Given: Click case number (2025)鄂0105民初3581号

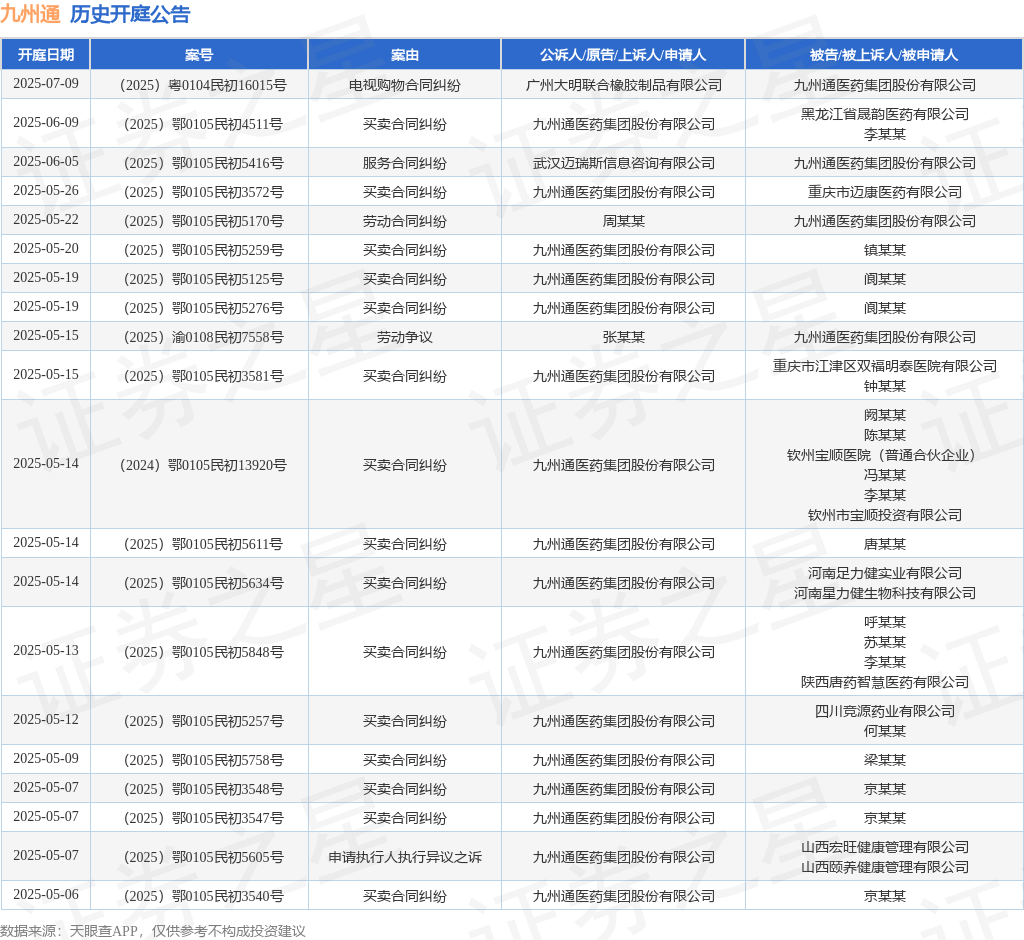Looking at the screenshot, I should [199, 376].
